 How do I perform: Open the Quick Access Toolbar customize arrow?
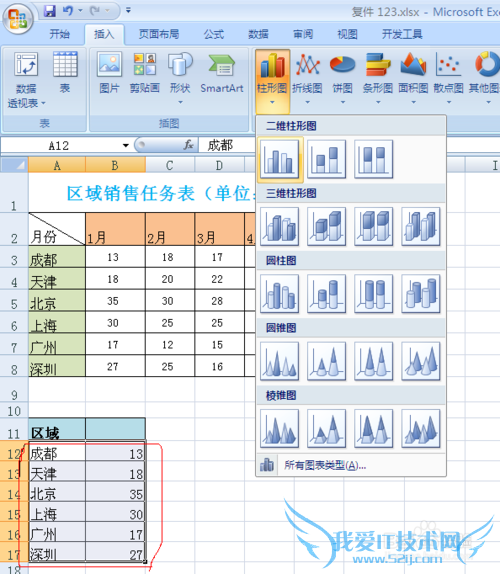coord(128,11)
